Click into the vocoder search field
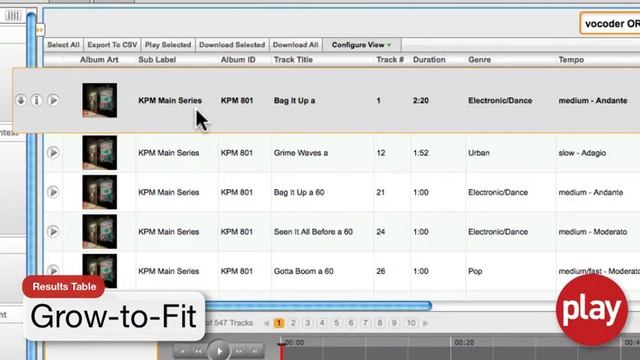 click(x=610, y=24)
